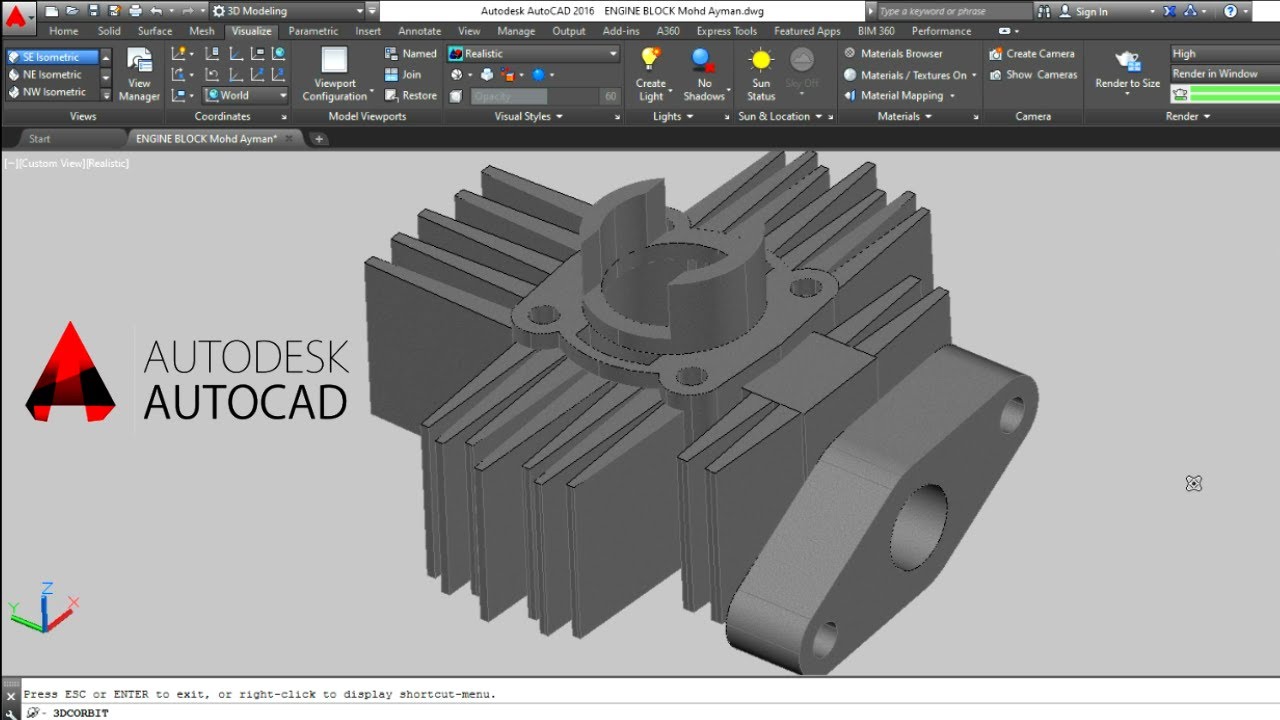Open the Materials Browser
This screenshot has width=1280, height=720.
893,53
